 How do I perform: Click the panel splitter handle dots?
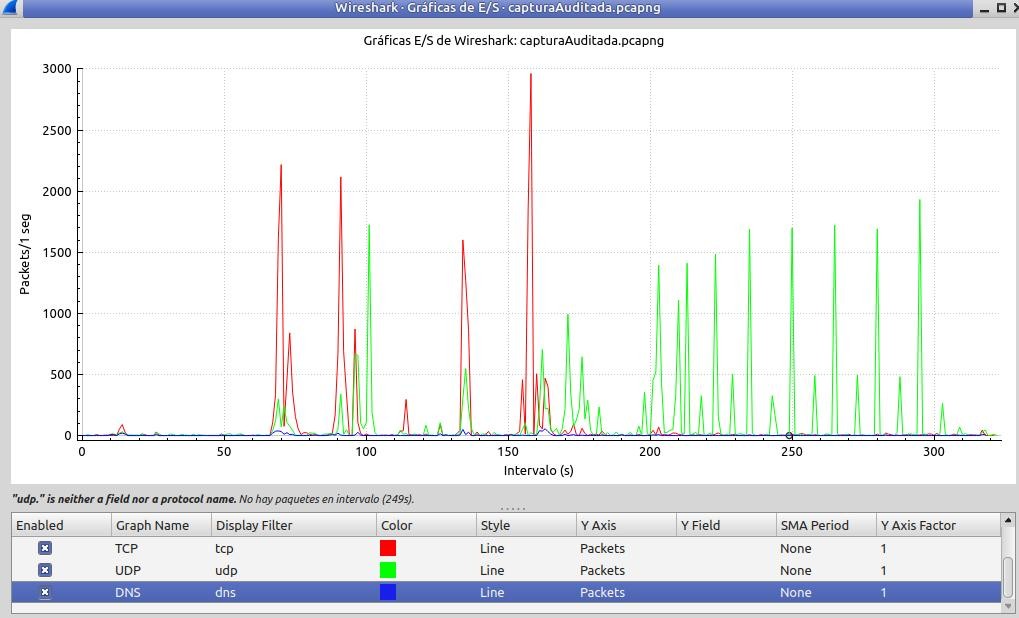pyautogui.click(x=513, y=508)
